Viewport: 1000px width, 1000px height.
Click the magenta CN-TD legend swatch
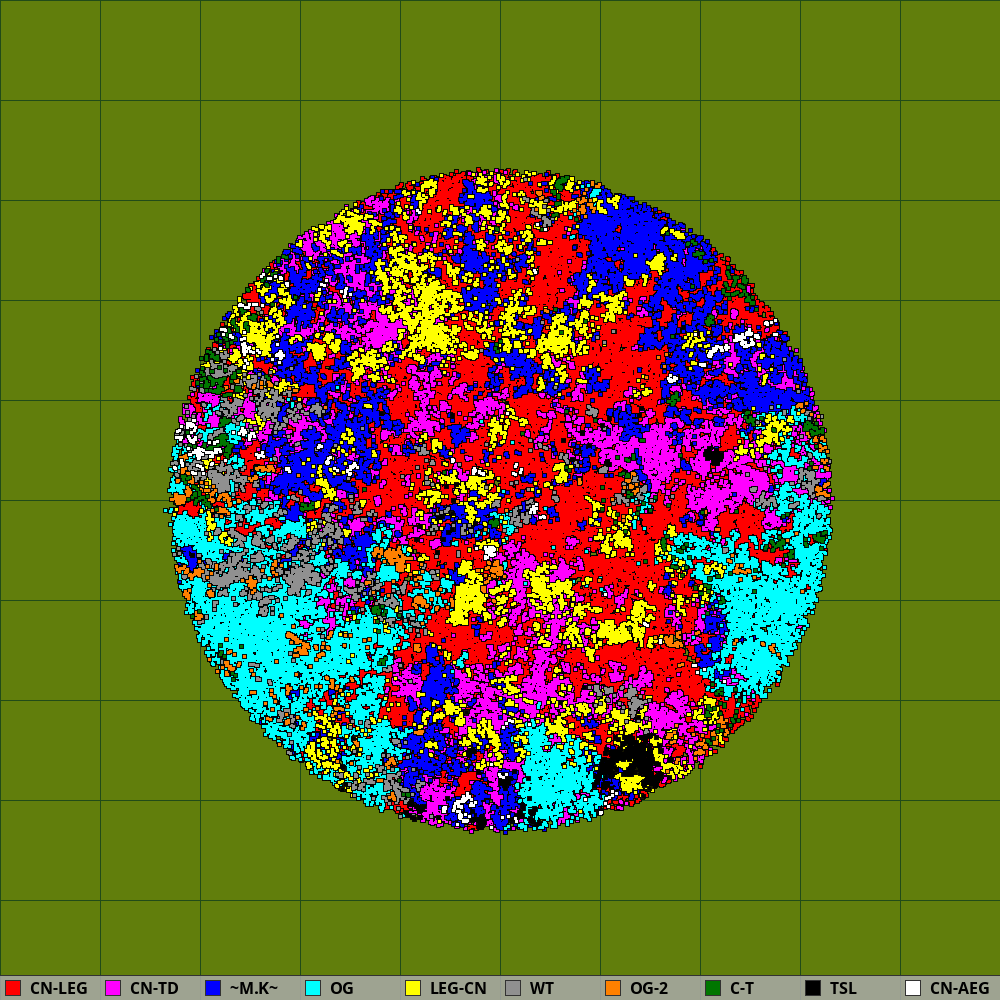point(113,988)
